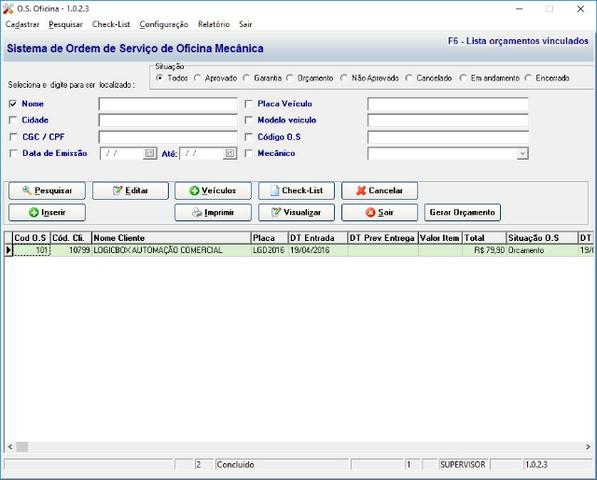Open the Data de Emissão start calendar

[150, 153]
